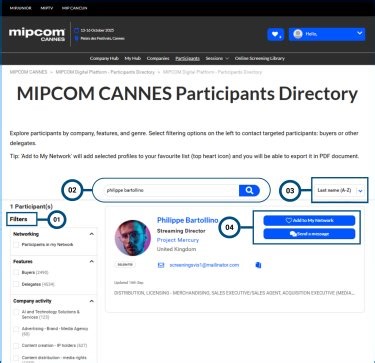Click the location icon beside Palais des Festivals
Viewport: 375px width, 363px height.
pyautogui.click(x=76, y=38)
